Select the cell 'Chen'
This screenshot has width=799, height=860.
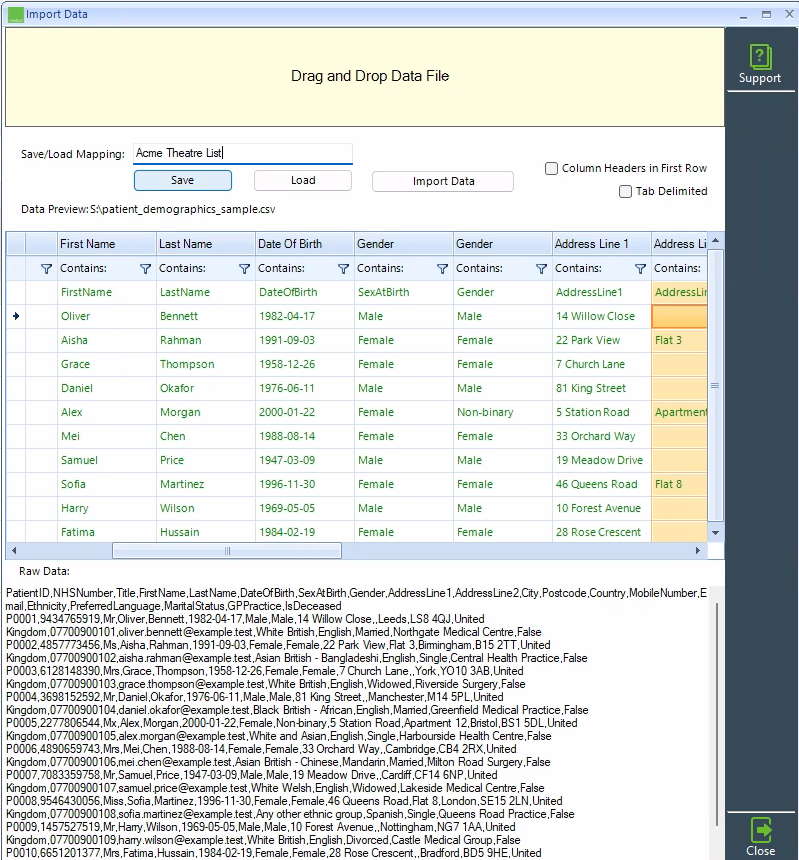[x=206, y=437]
